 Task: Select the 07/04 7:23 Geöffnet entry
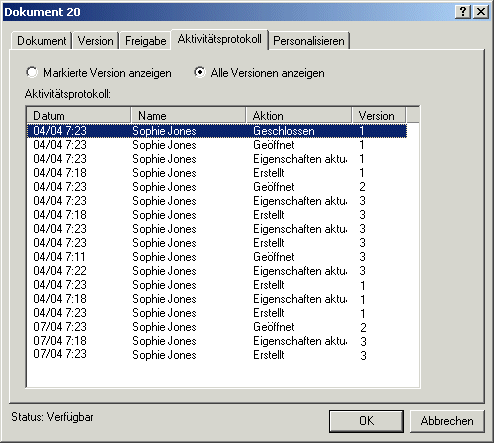[x=217, y=327]
